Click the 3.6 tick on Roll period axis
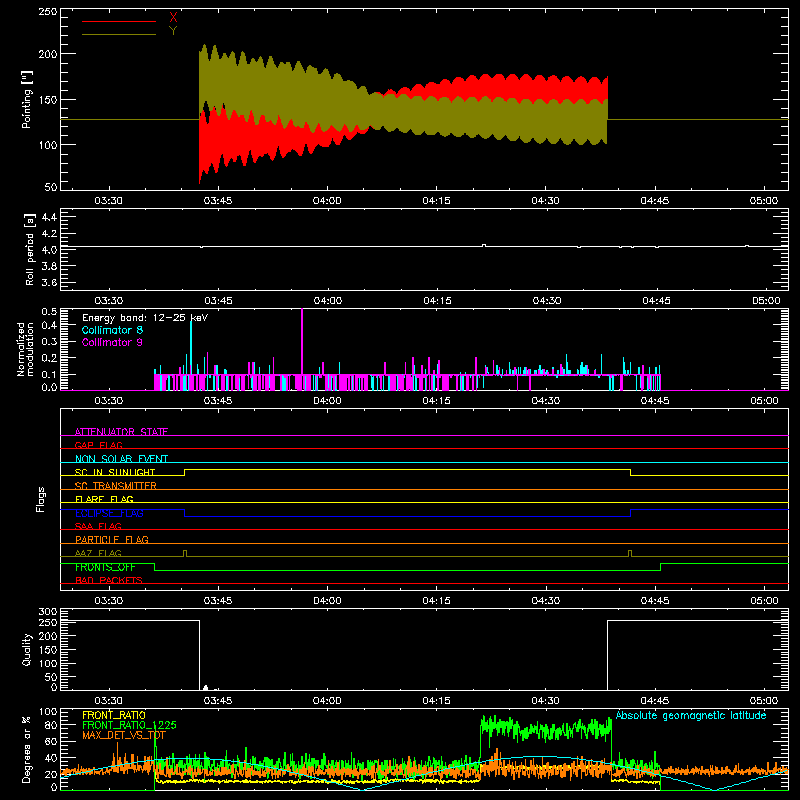The height and width of the screenshot is (800, 800). [x=49, y=282]
